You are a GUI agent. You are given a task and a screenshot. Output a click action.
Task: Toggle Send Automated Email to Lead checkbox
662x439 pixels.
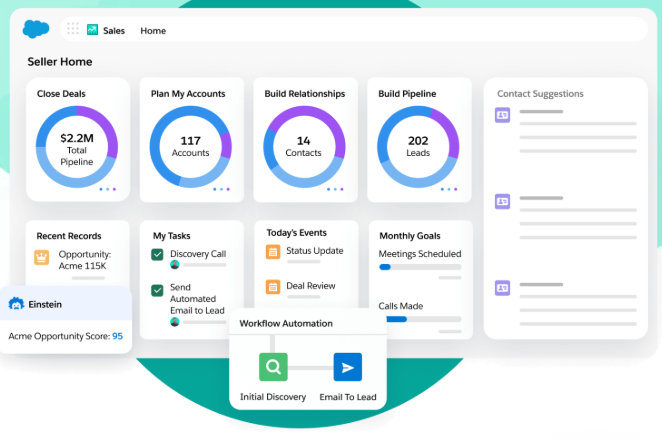(x=158, y=290)
